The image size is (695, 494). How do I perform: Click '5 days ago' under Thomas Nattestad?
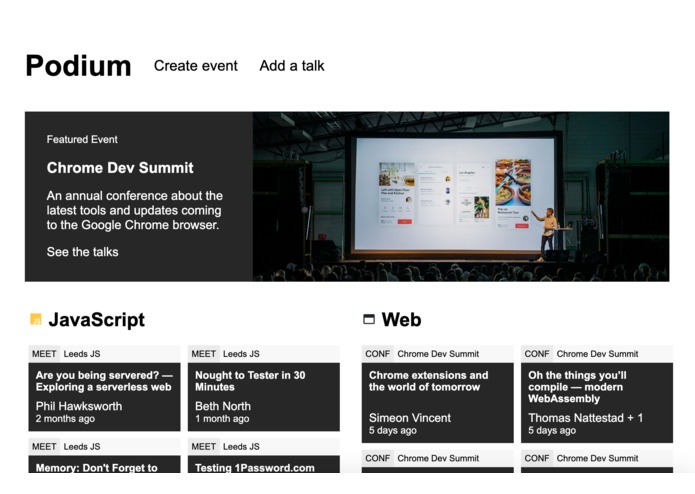(552, 430)
